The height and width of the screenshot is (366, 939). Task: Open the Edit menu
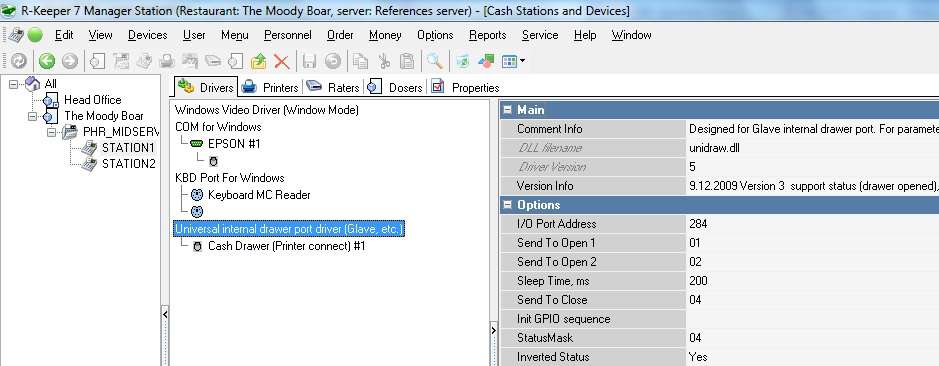(64, 35)
